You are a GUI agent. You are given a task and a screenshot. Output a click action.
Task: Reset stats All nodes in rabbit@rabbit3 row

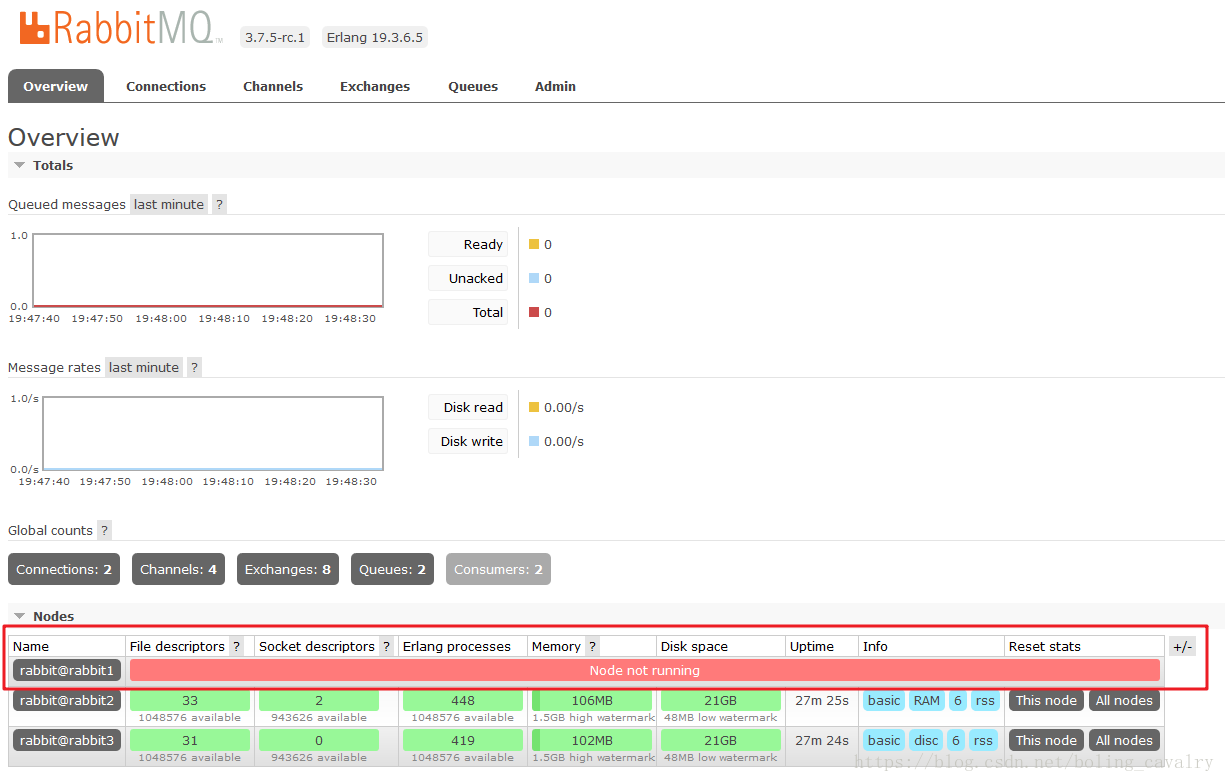[1124, 740]
